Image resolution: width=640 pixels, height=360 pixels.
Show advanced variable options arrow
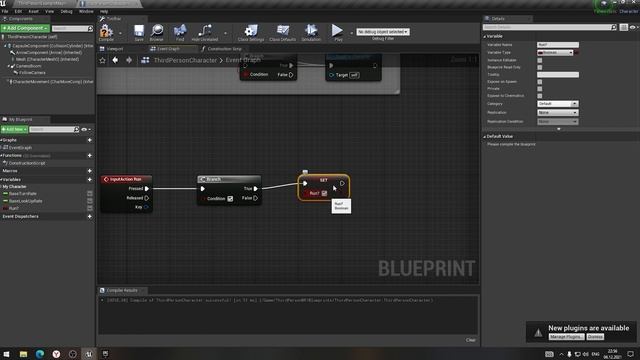559,129
